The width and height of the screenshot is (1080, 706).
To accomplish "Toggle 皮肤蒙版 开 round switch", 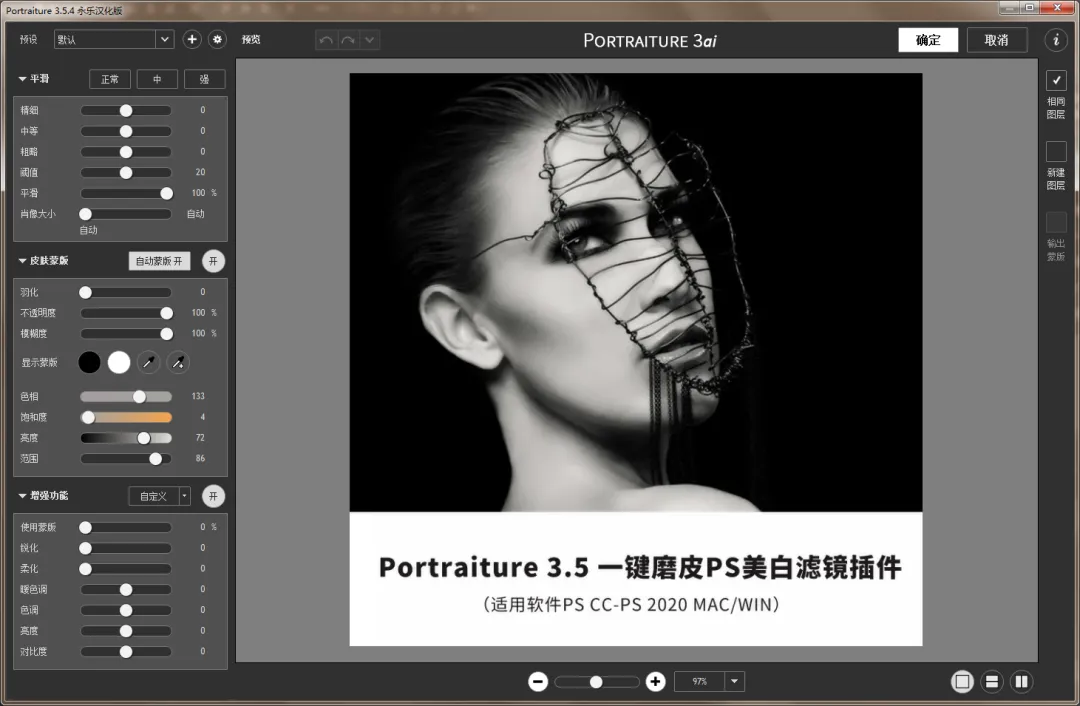I will [214, 261].
